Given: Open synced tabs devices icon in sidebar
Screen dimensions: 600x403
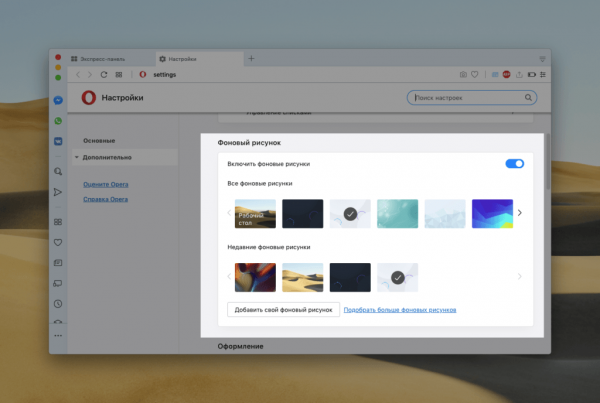Looking at the screenshot, I should (58, 283).
